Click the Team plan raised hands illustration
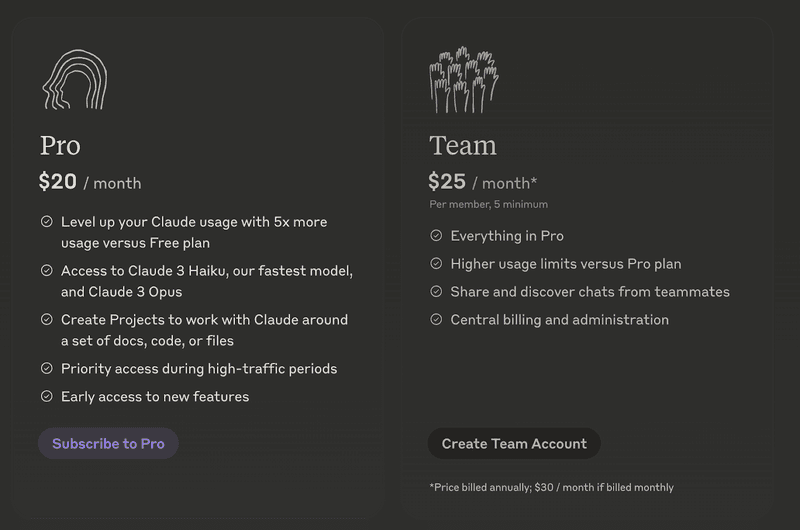The height and width of the screenshot is (530, 800). click(463, 79)
